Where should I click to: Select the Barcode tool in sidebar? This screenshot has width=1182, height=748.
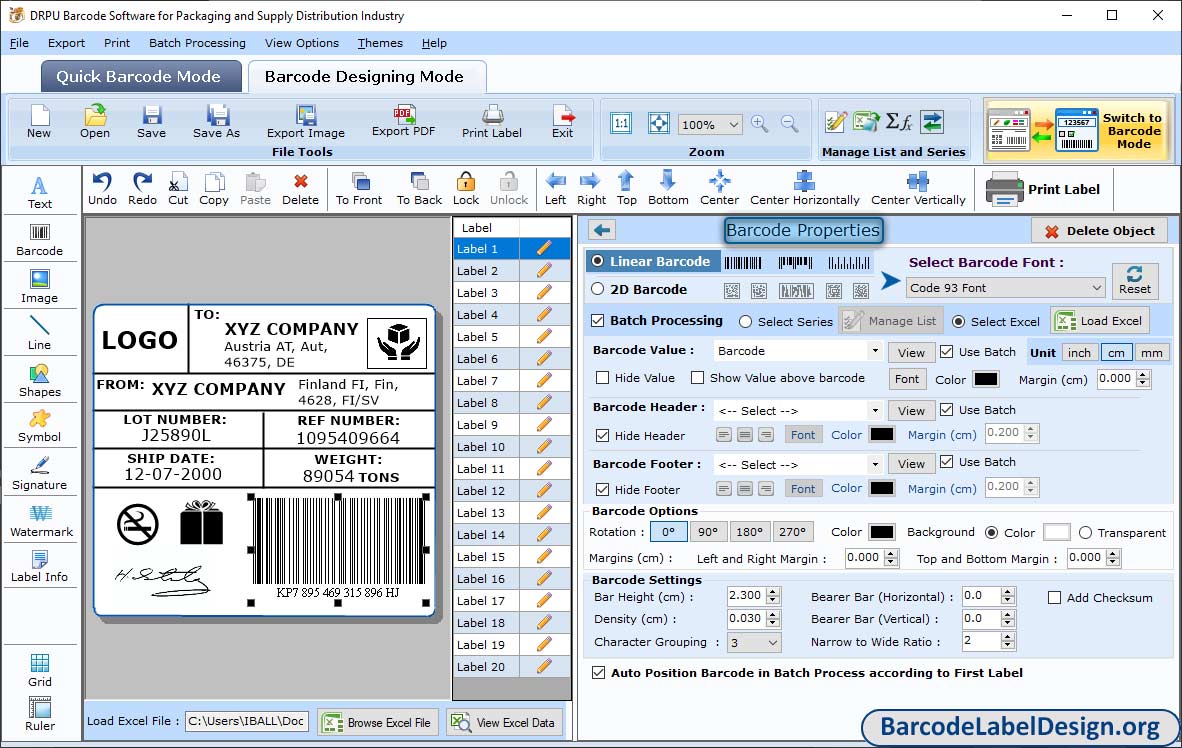(39, 240)
